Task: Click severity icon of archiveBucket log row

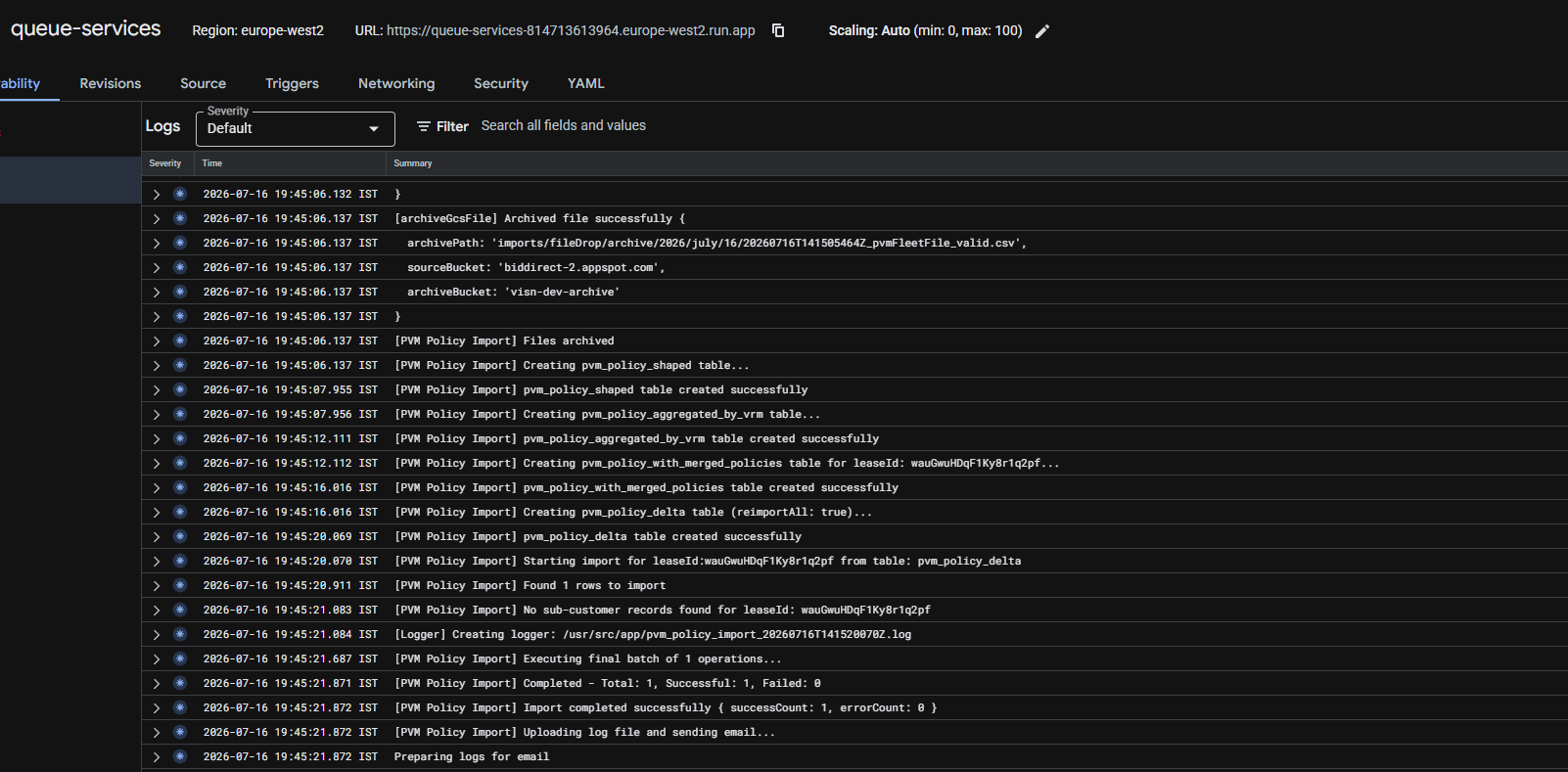Action: (180, 292)
